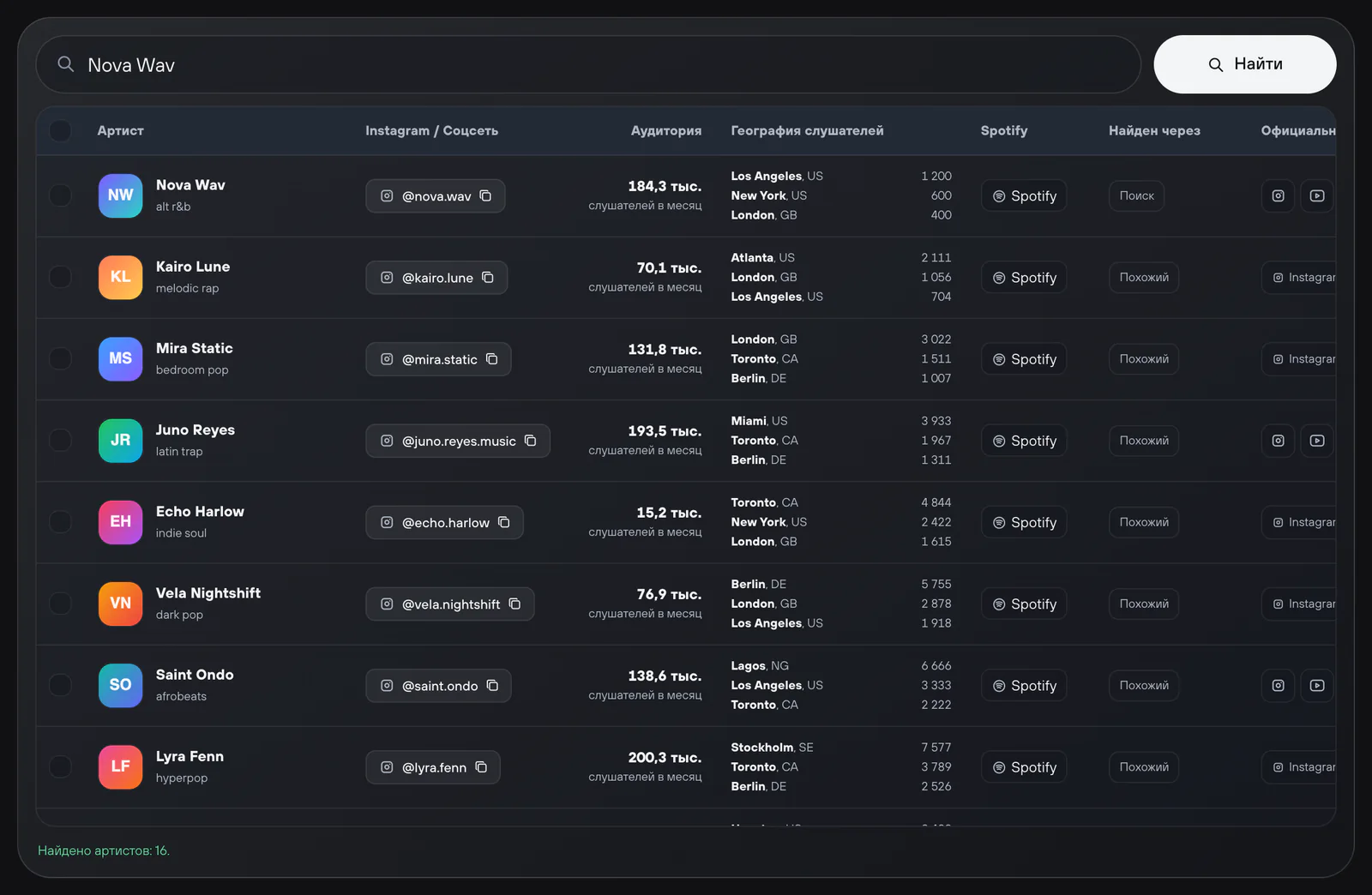Copy the @lyra.fenn handle icon

tap(481, 767)
